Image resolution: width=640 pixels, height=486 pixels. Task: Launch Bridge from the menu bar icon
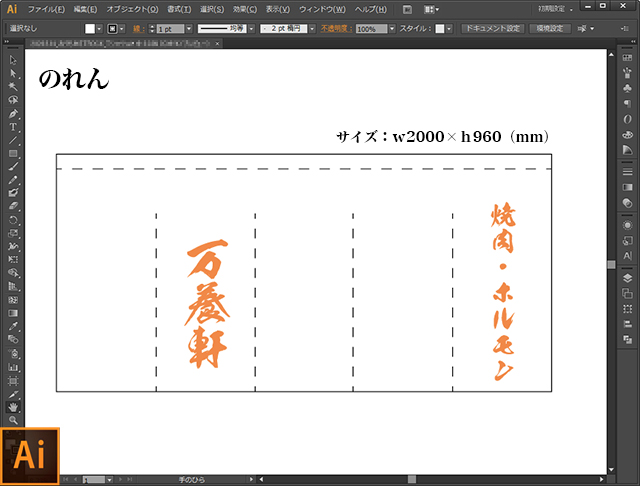click(x=407, y=9)
